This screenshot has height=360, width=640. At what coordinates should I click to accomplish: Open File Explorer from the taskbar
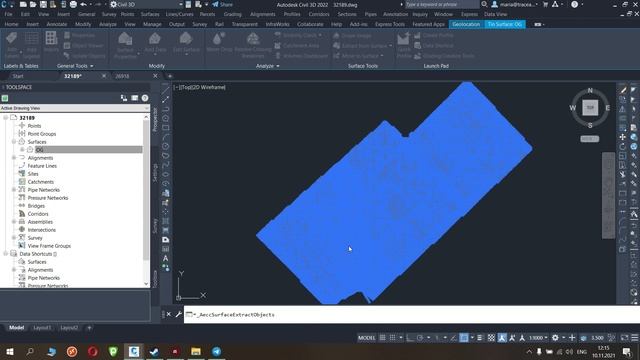point(196,351)
